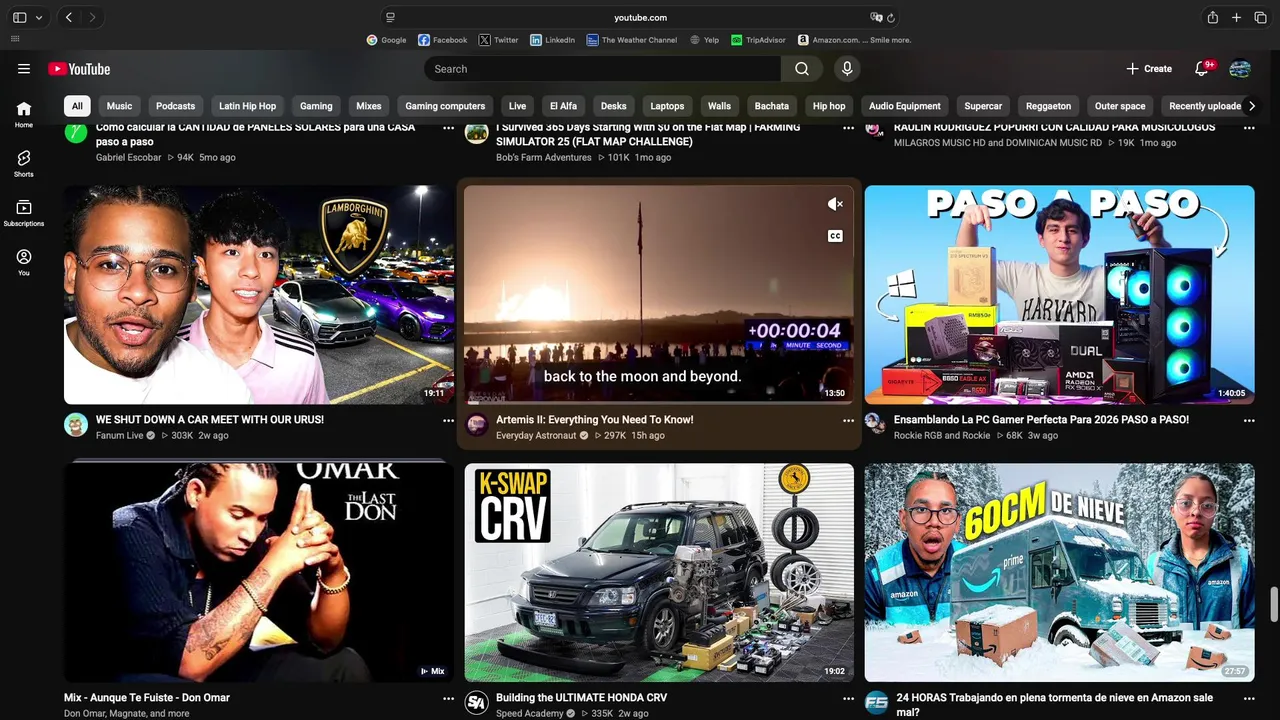Image resolution: width=1280 pixels, height=720 pixels.
Task: Select the Audio Equipment chip
Action: 905,106
